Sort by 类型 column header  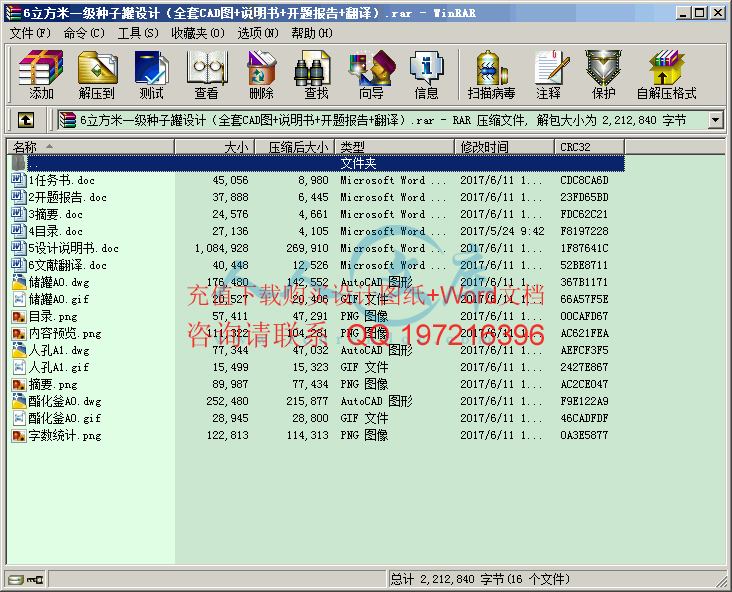point(395,147)
